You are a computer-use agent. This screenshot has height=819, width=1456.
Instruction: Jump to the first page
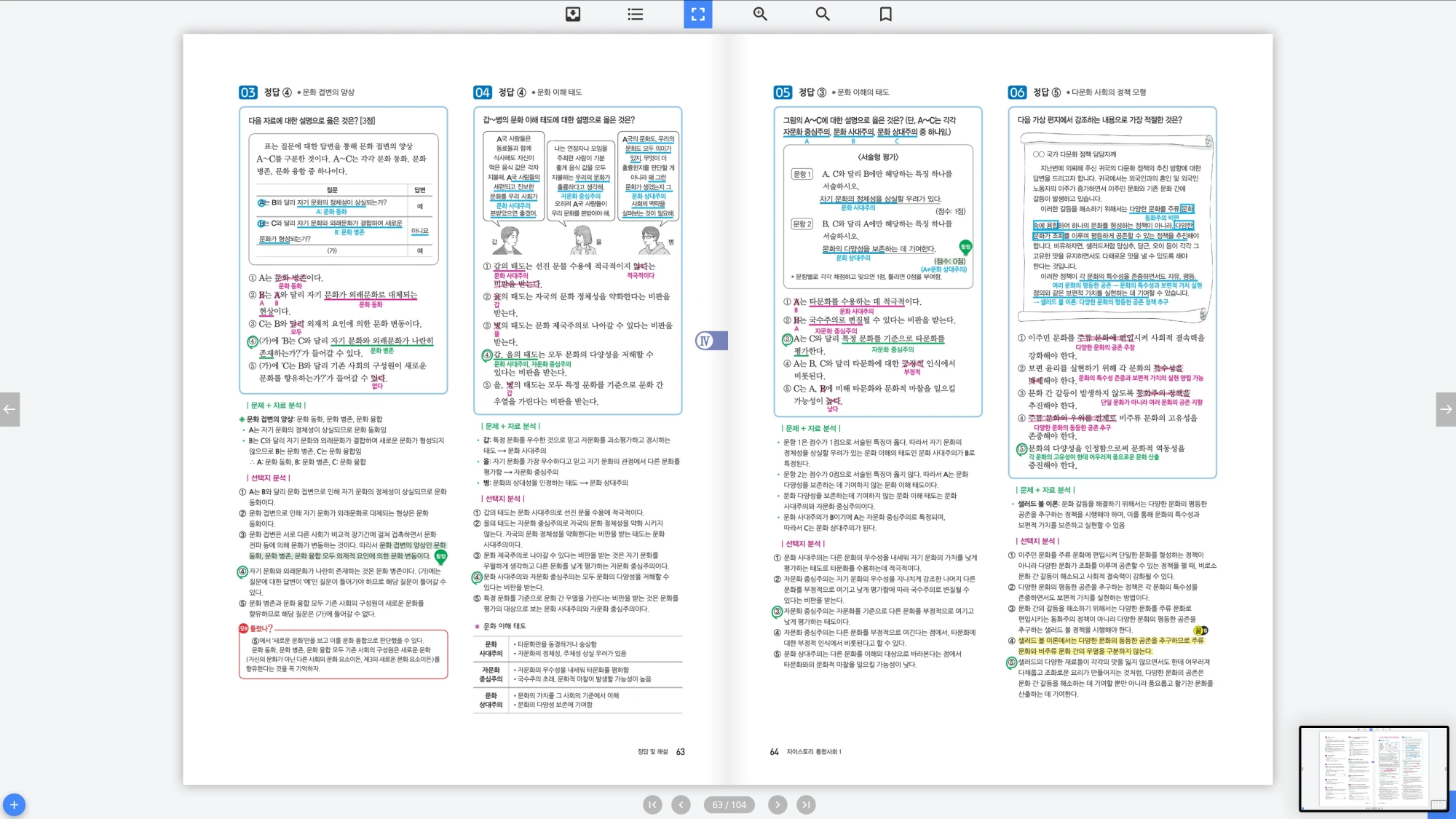pyautogui.click(x=652, y=804)
